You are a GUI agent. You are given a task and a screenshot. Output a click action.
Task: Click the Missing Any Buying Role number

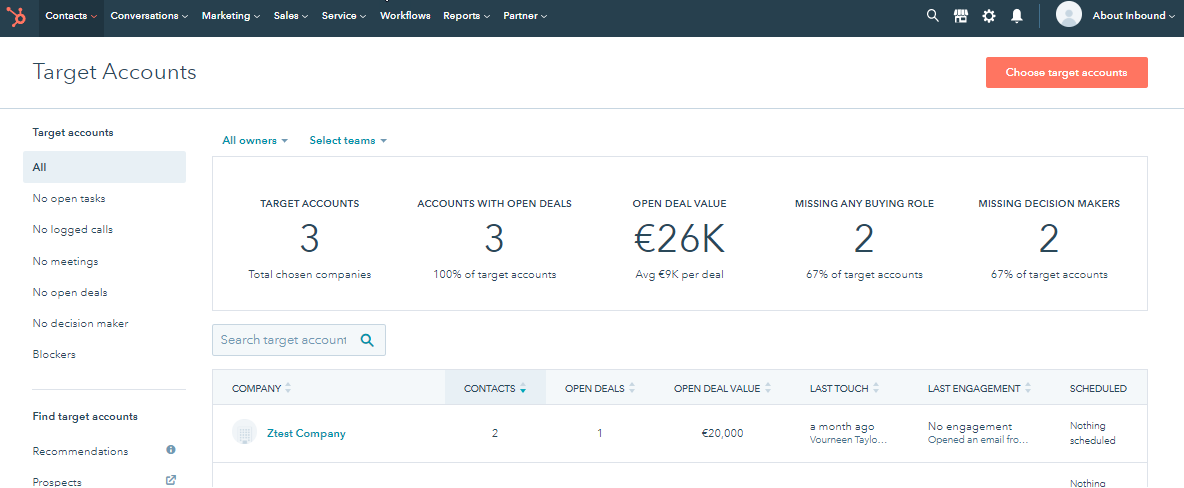coord(864,239)
